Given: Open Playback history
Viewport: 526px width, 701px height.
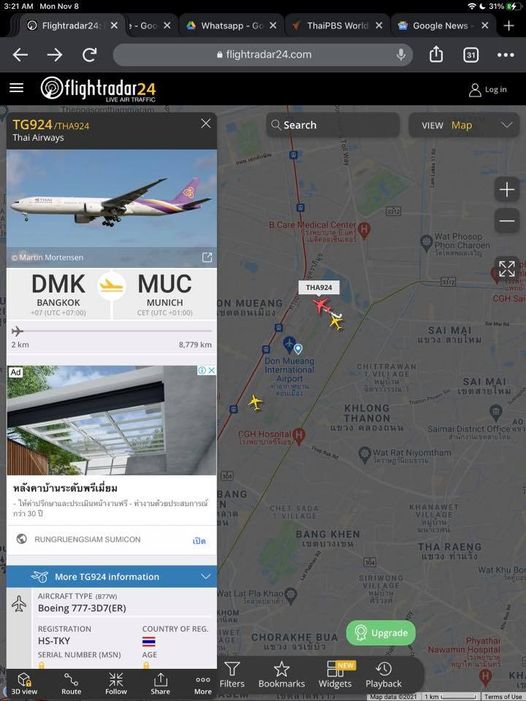Looking at the screenshot, I should coord(383,675).
